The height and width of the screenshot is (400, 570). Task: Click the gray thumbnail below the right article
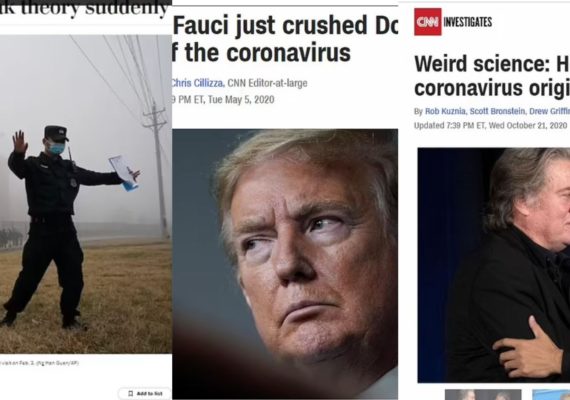[x=483, y=395]
